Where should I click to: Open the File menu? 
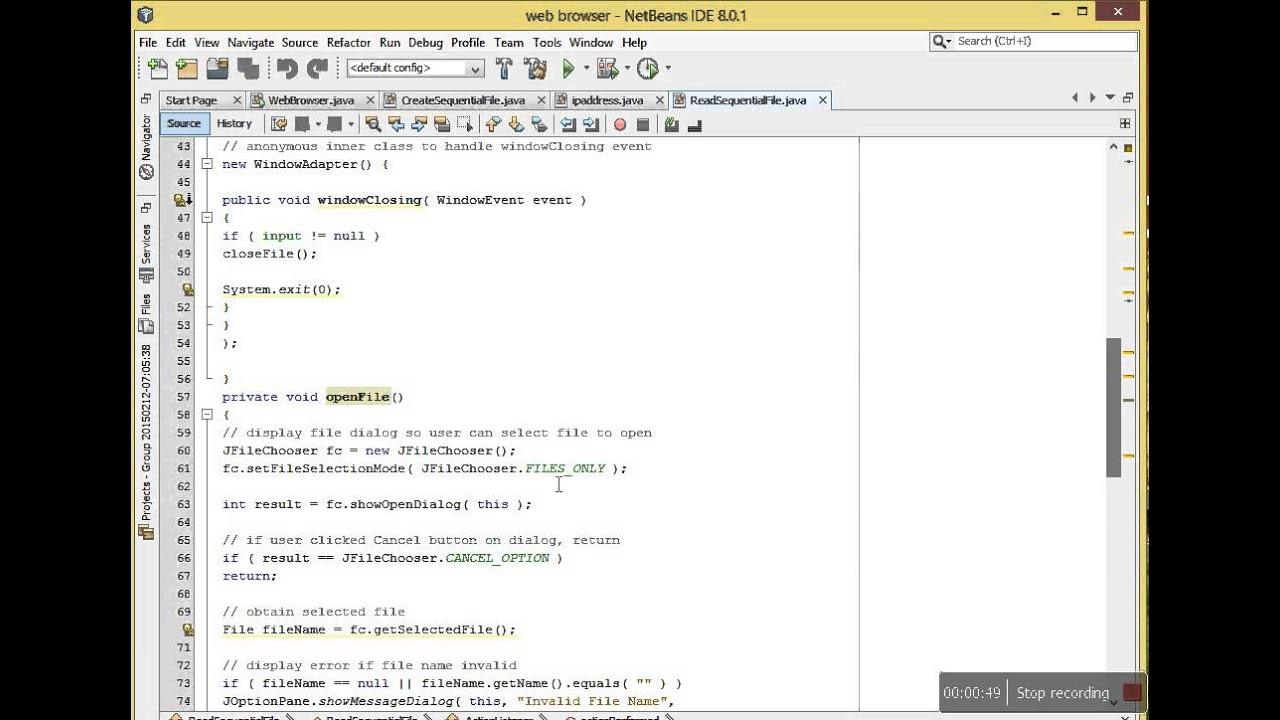(148, 42)
